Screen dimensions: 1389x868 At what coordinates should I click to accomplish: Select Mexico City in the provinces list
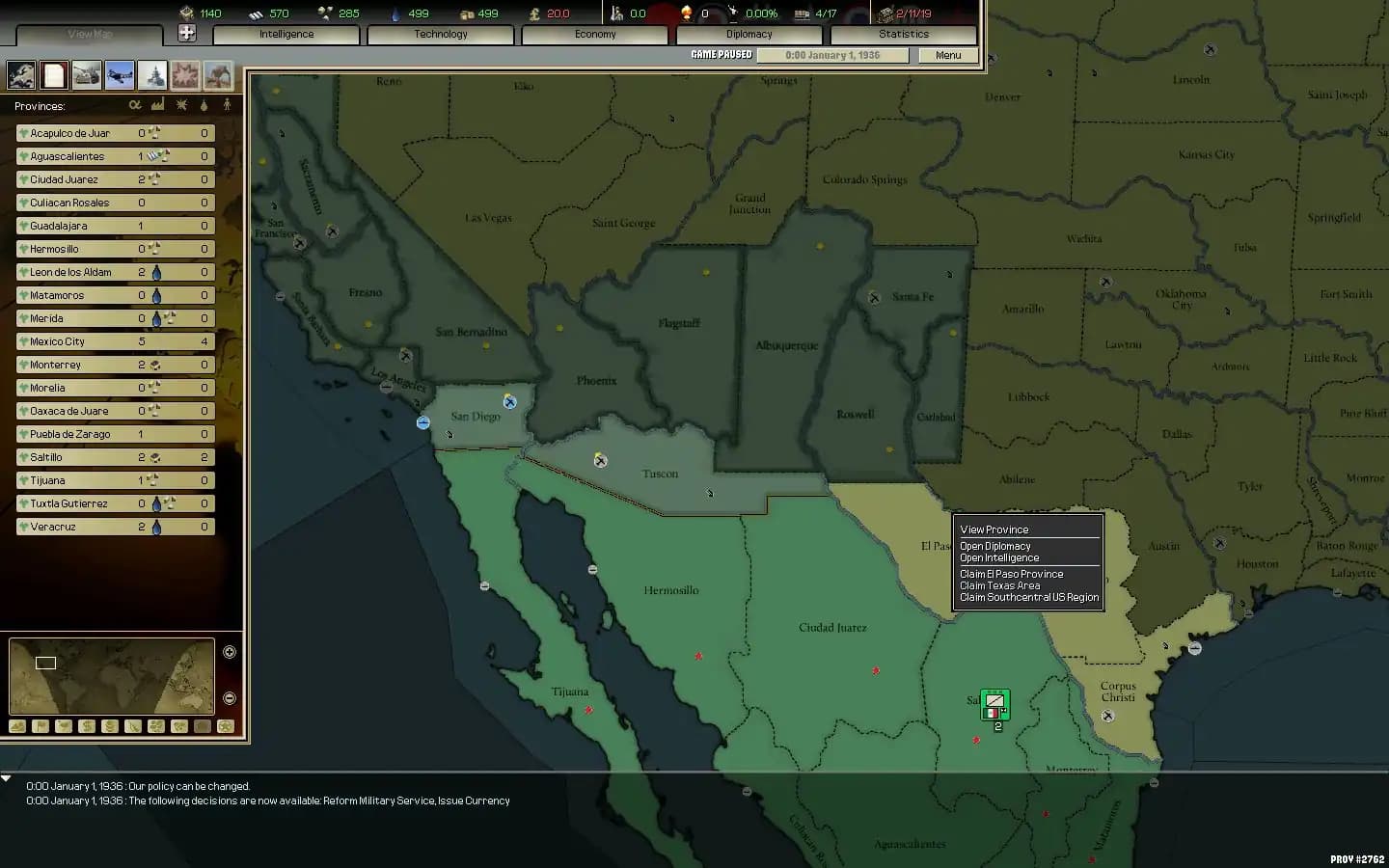point(68,341)
